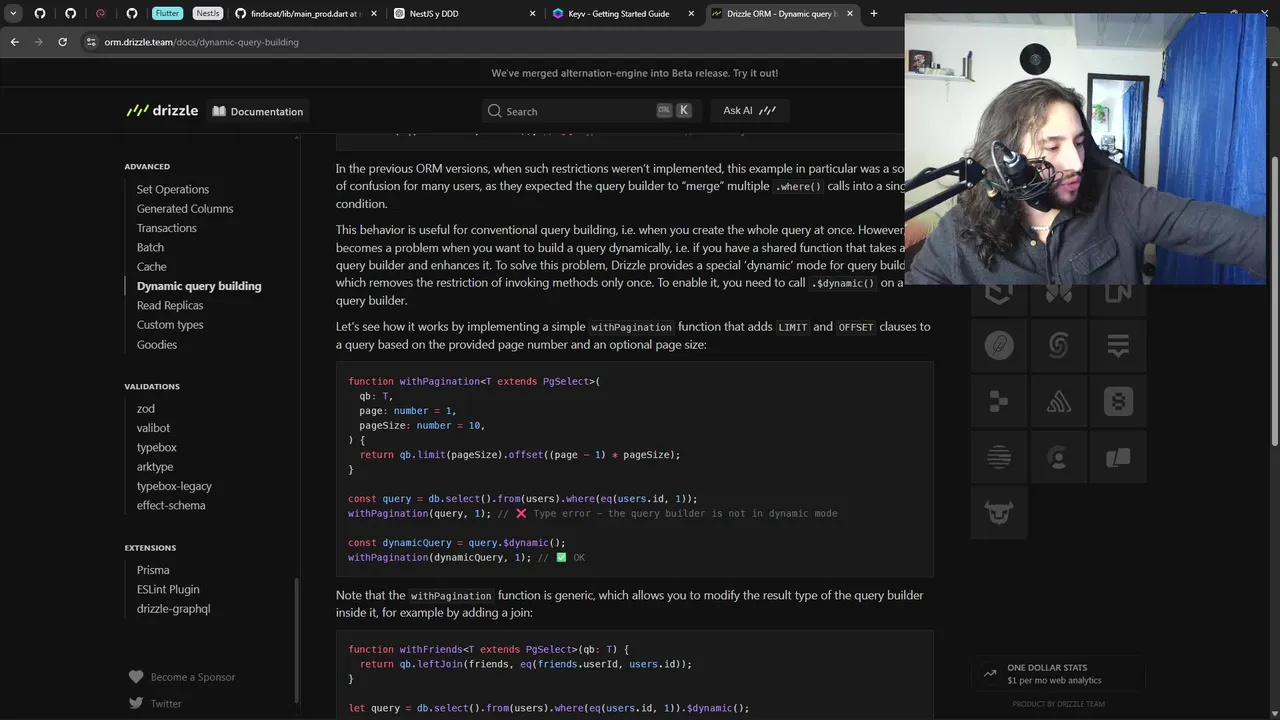Open Generated Columns docs page
This screenshot has width=1280, height=720.
[x=185, y=208]
